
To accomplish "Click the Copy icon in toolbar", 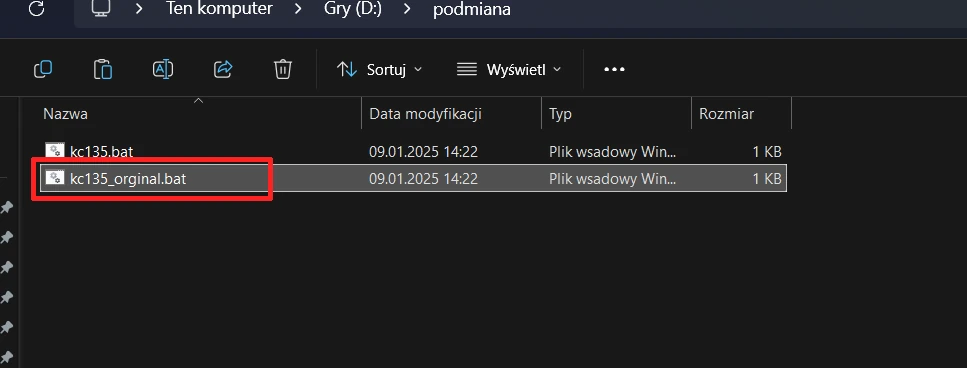I will click(43, 69).
